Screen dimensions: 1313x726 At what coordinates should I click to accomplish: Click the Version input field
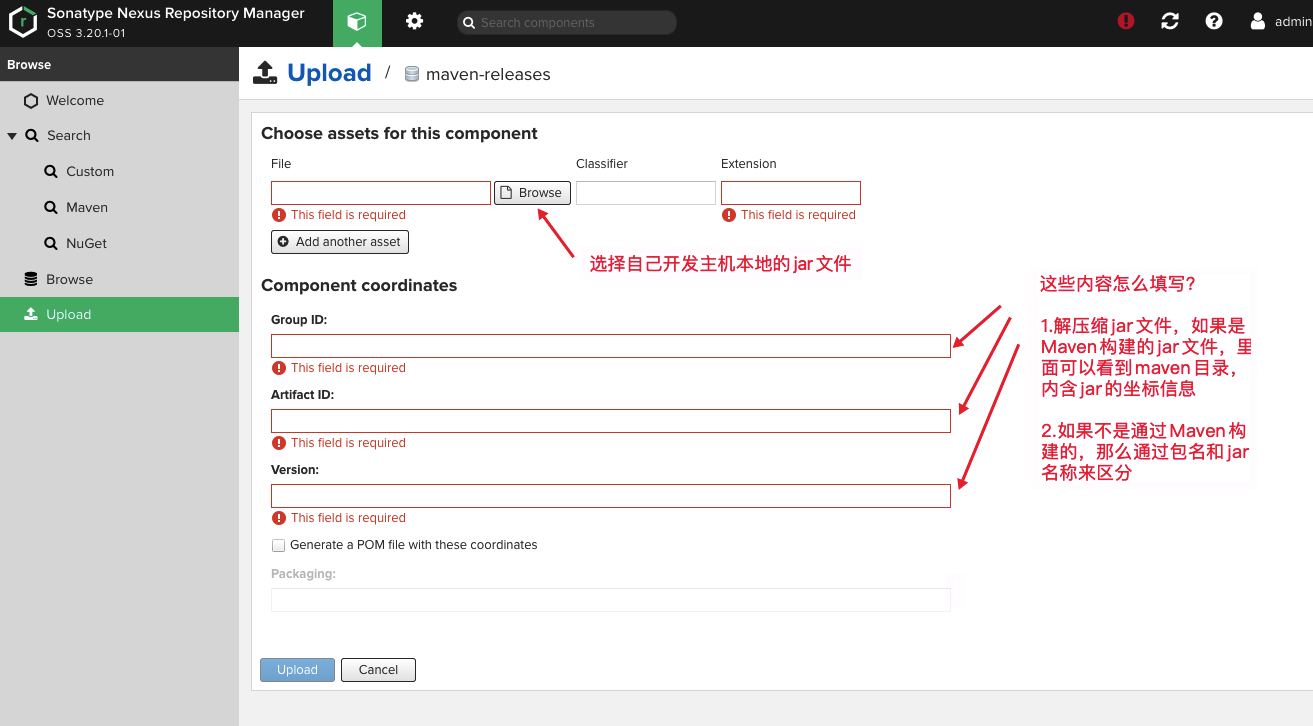click(611, 496)
